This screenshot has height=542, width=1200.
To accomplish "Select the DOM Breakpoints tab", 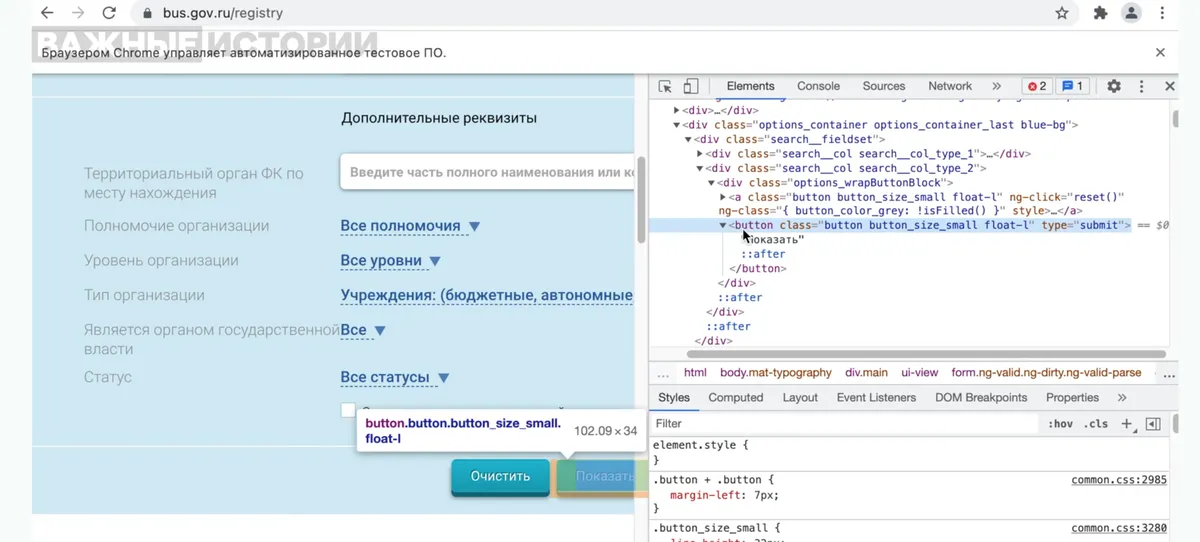I will pos(981,397).
